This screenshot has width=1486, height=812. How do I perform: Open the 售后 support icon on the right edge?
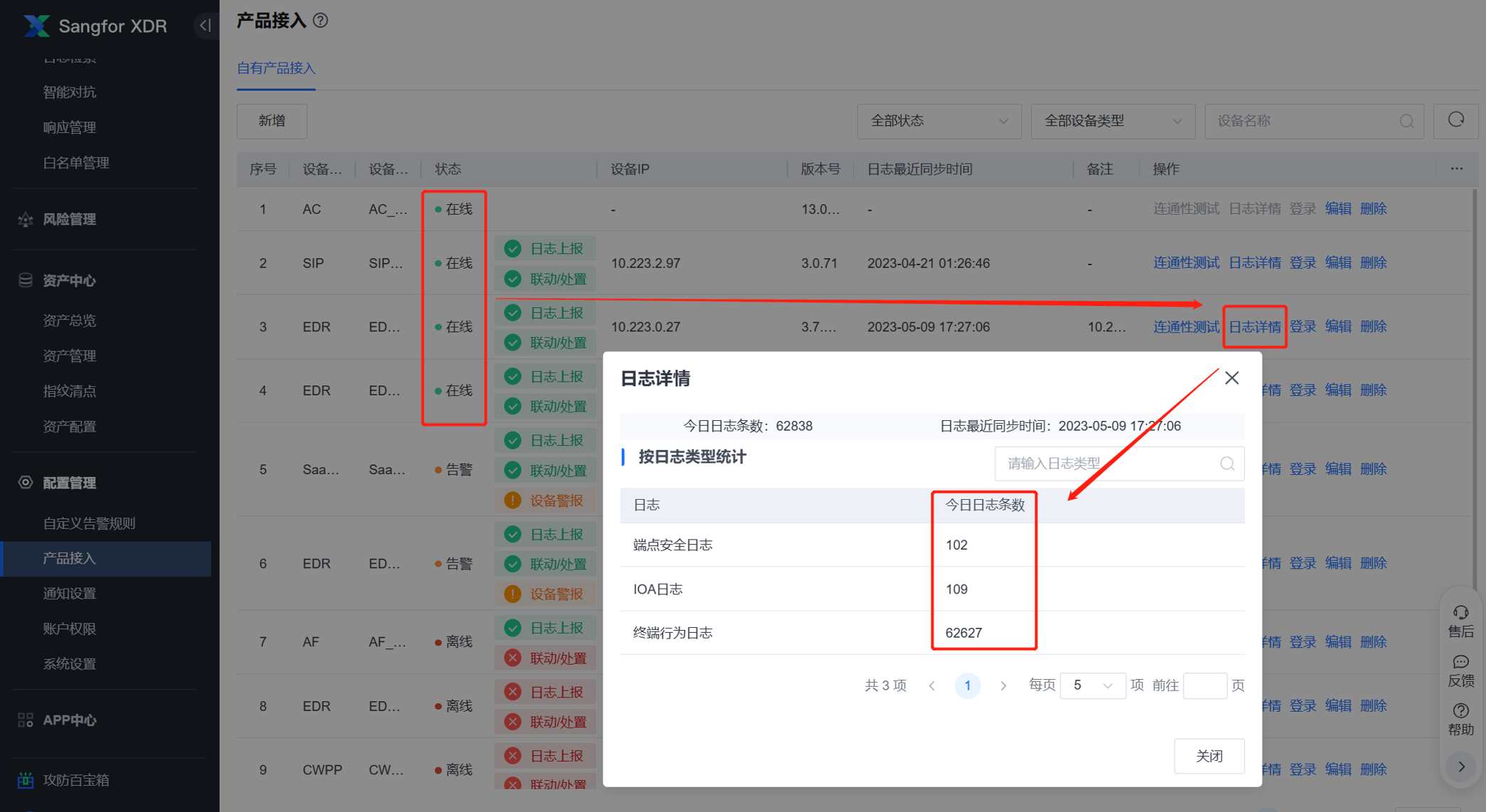click(x=1460, y=612)
